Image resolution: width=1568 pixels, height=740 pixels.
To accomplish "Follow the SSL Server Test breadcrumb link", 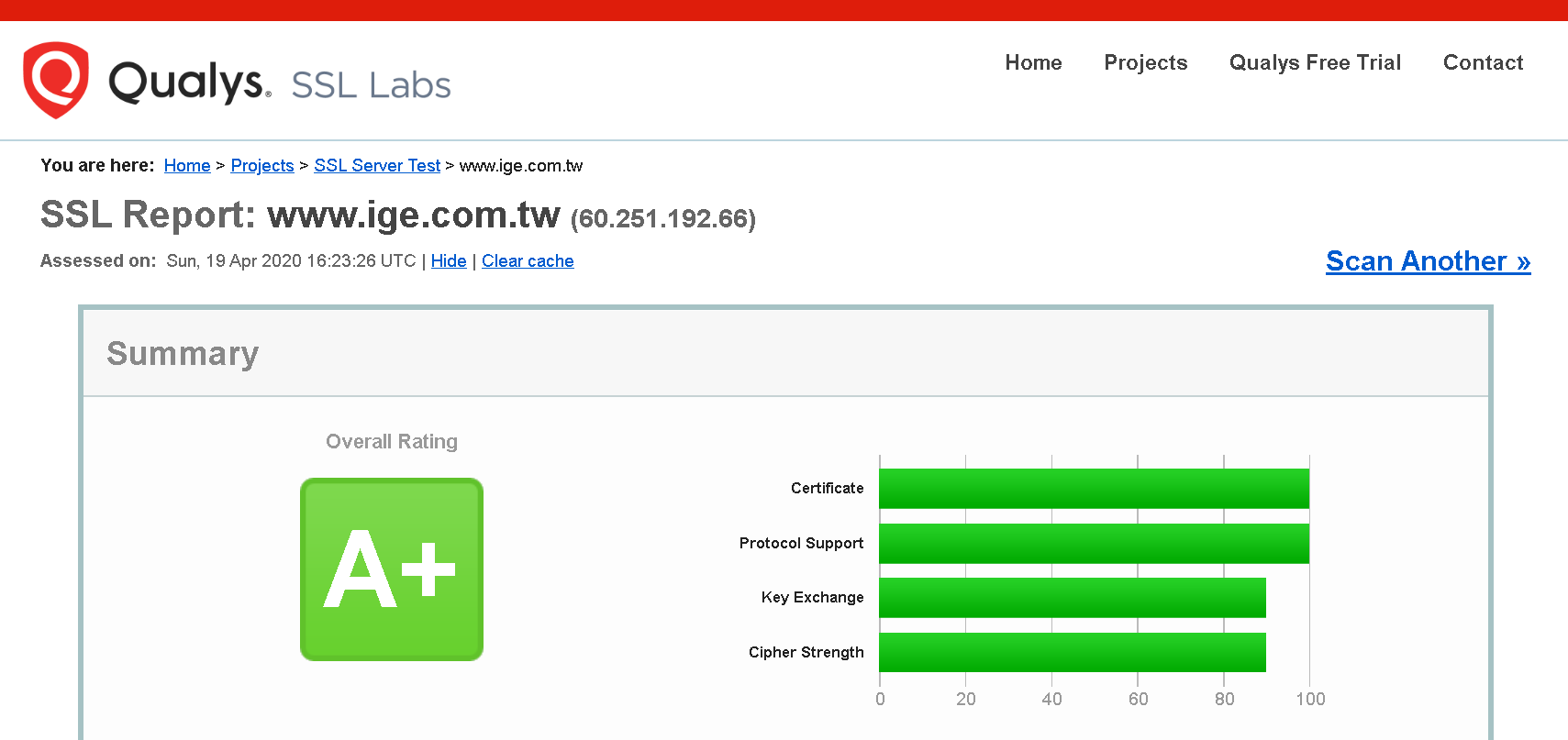I will pos(377,165).
